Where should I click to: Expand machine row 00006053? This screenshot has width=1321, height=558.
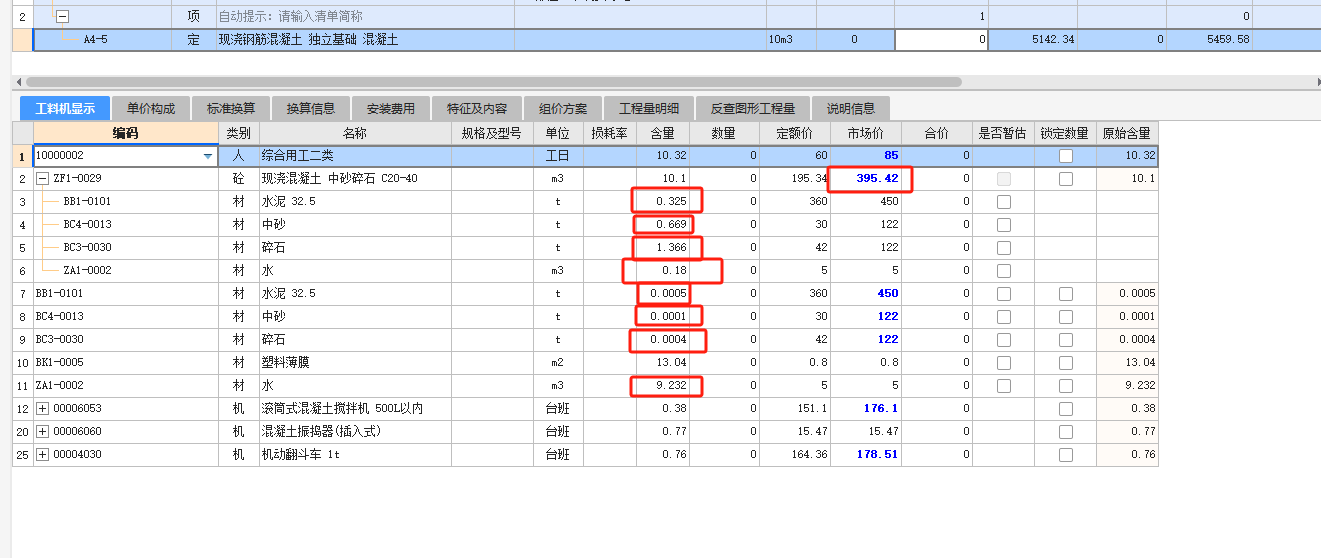coord(42,409)
